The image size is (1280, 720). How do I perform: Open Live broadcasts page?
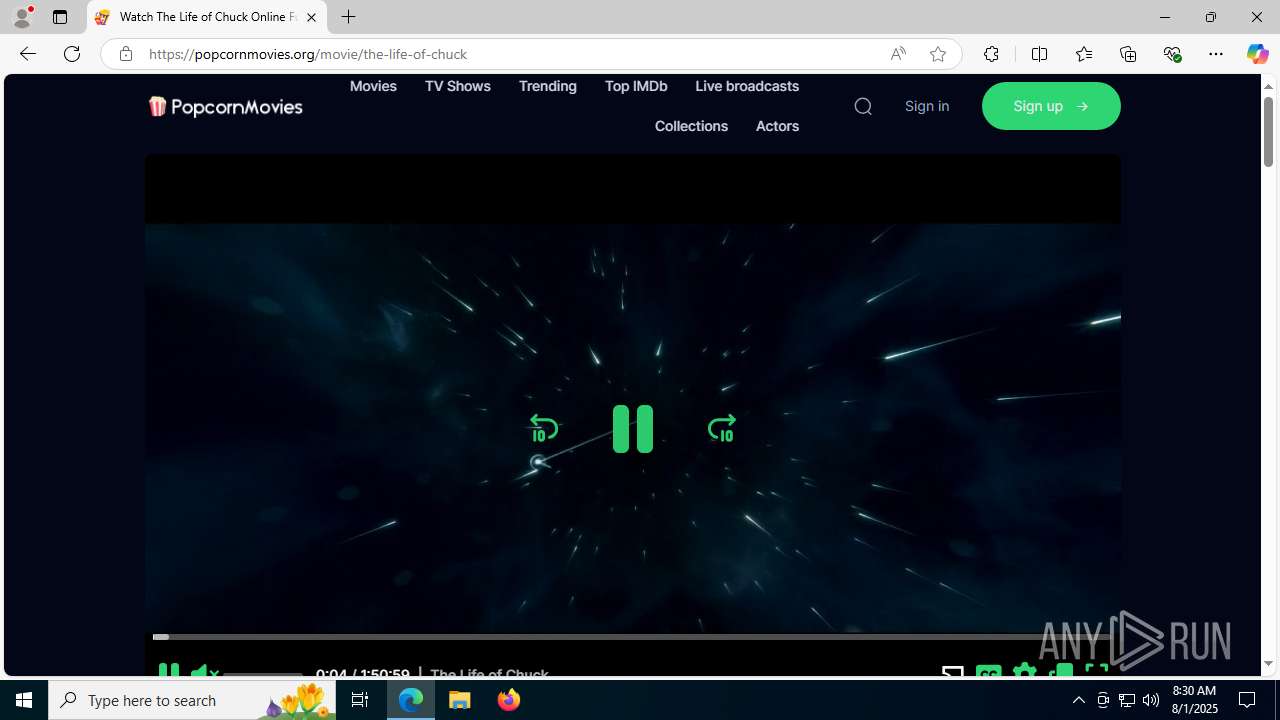click(x=747, y=86)
